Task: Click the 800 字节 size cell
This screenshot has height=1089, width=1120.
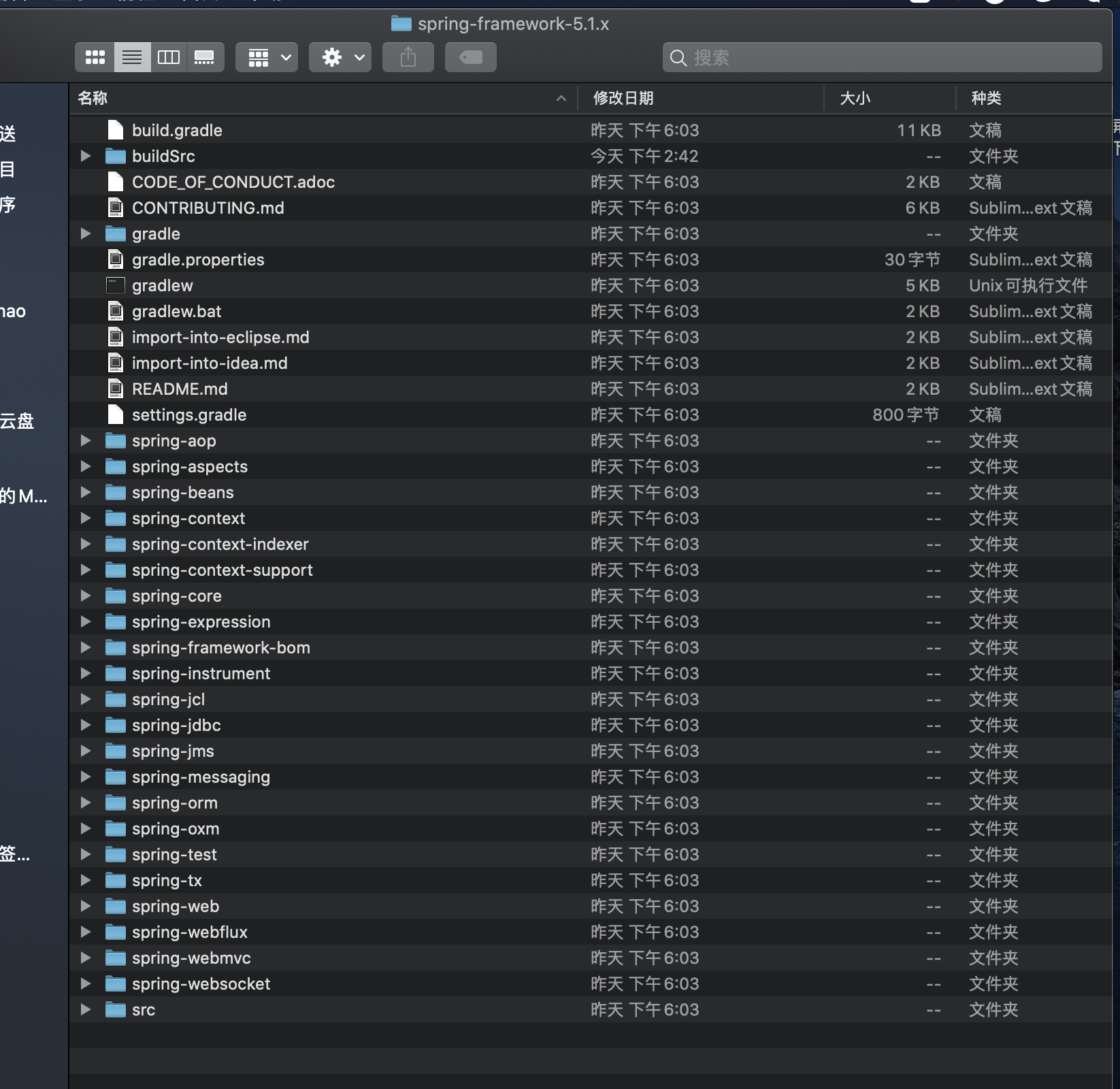Action: pyautogui.click(x=906, y=415)
